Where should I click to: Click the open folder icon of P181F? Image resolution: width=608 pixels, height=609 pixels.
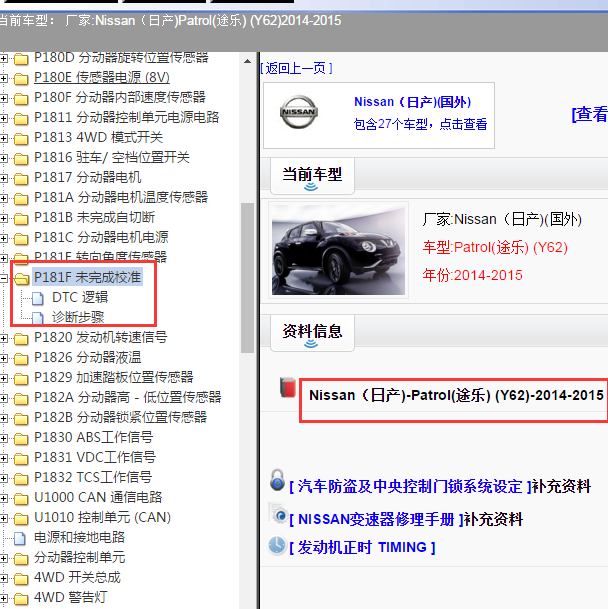pyautogui.click(x=21, y=278)
